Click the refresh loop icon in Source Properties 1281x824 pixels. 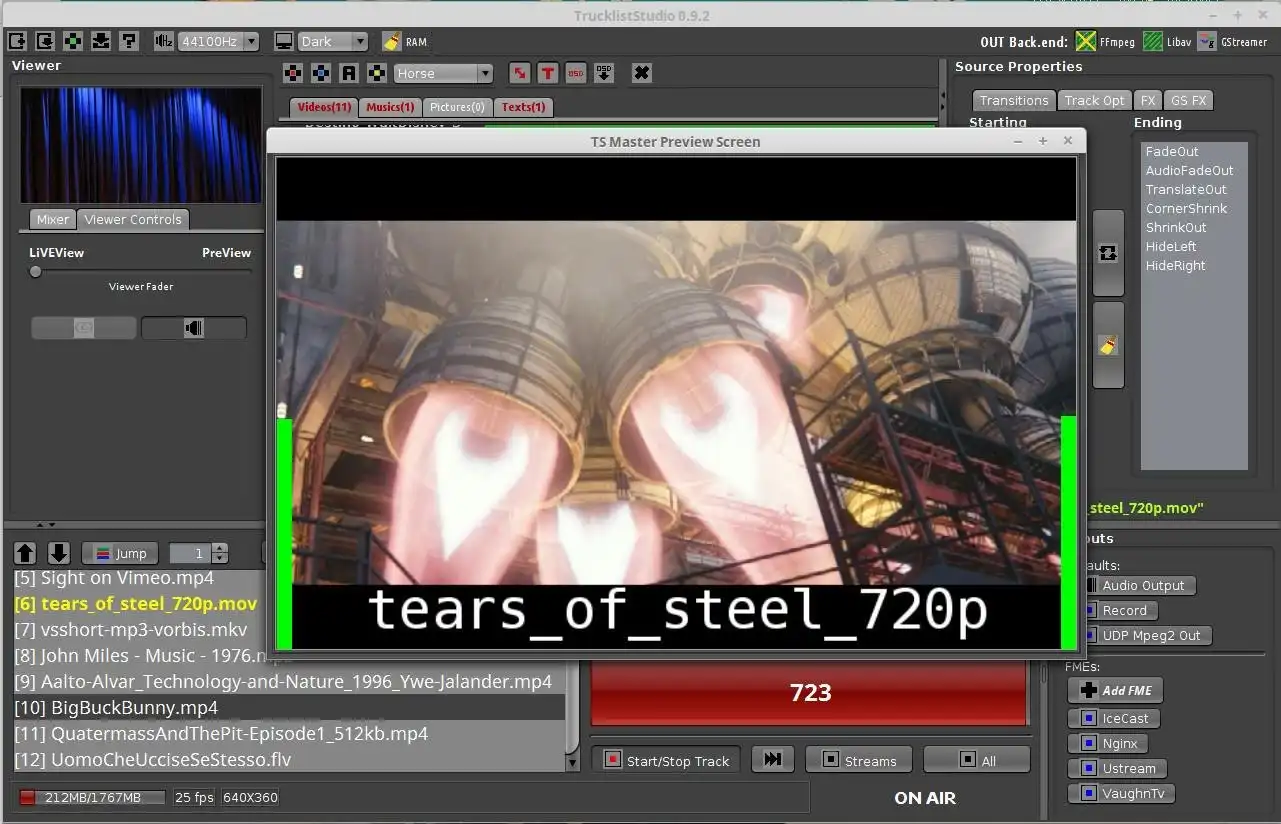point(1108,253)
